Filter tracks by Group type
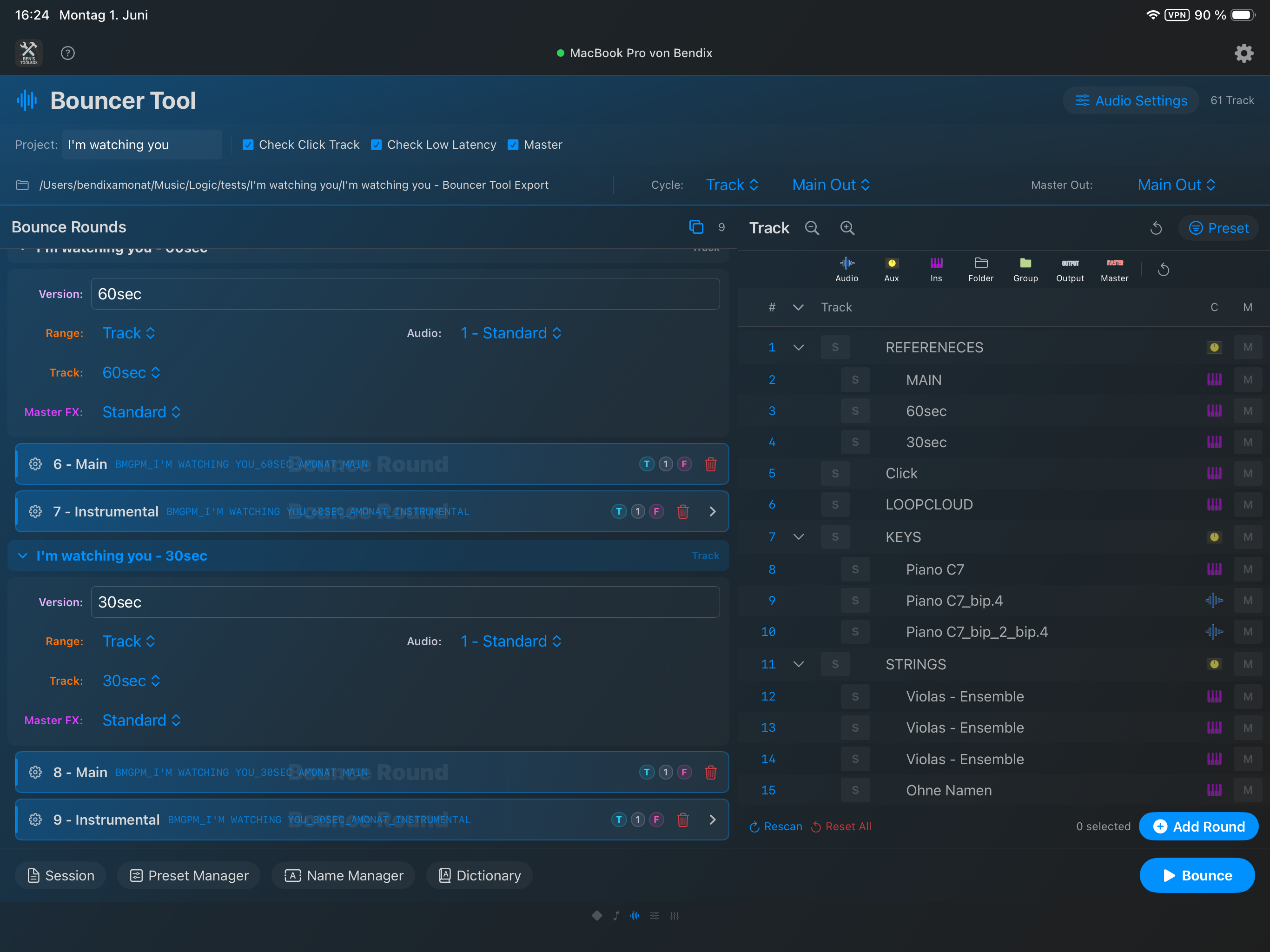The width and height of the screenshot is (1270, 952). pos(1025,269)
